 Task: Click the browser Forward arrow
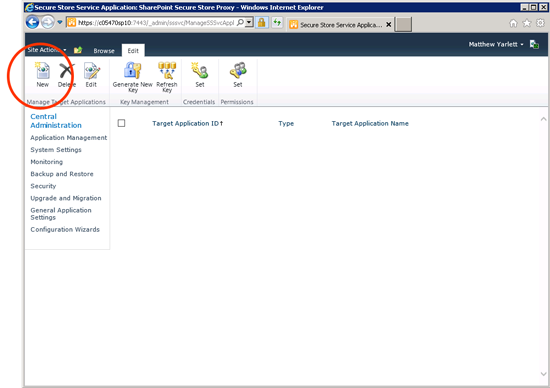pos(48,23)
